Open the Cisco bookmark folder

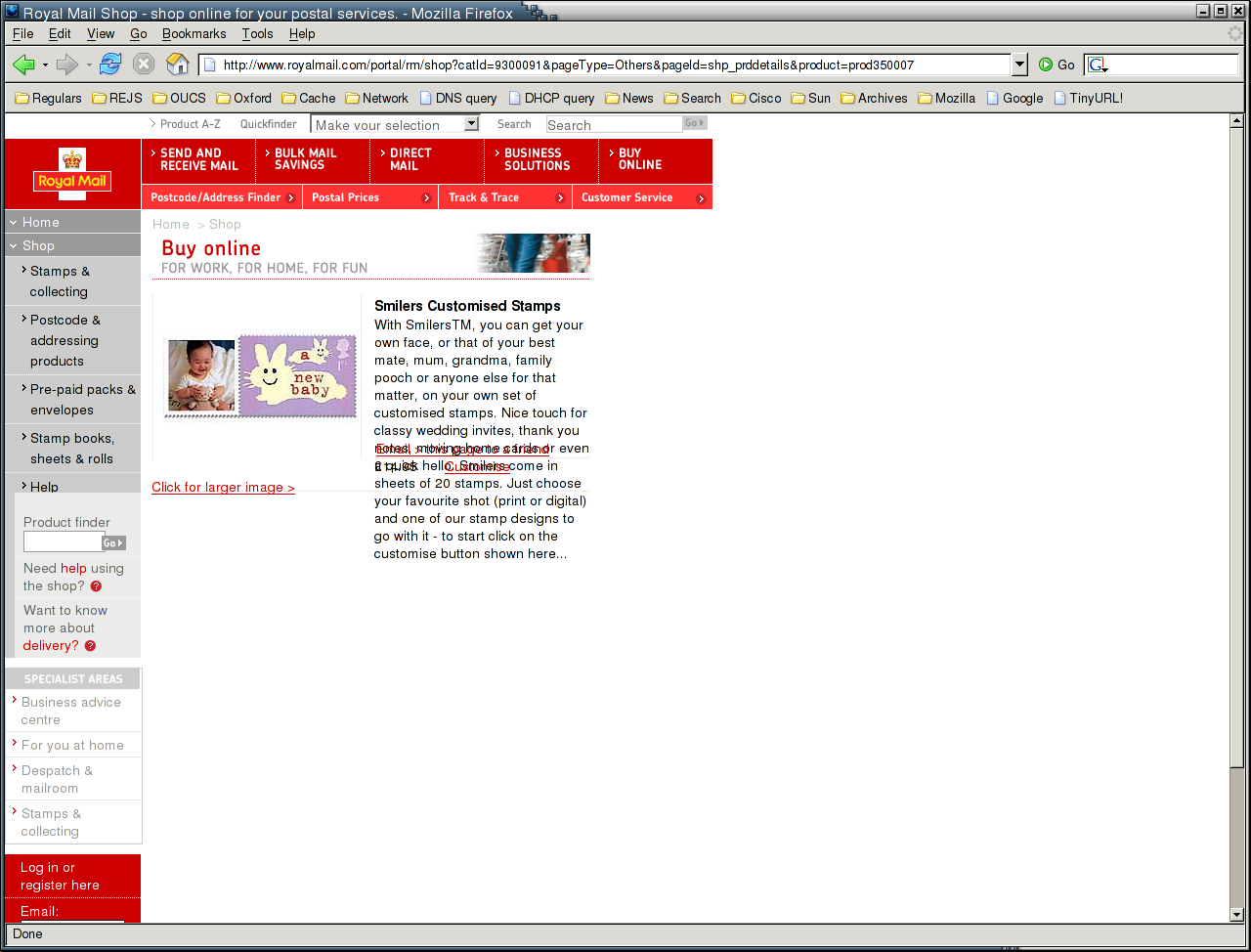(756, 99)
